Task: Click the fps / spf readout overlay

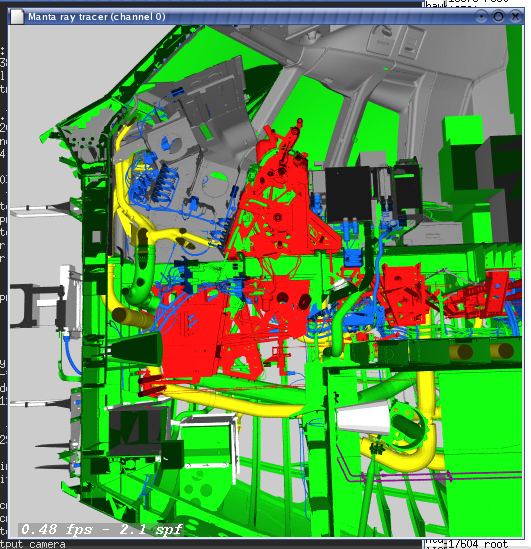Action: [x=102, y=529]
